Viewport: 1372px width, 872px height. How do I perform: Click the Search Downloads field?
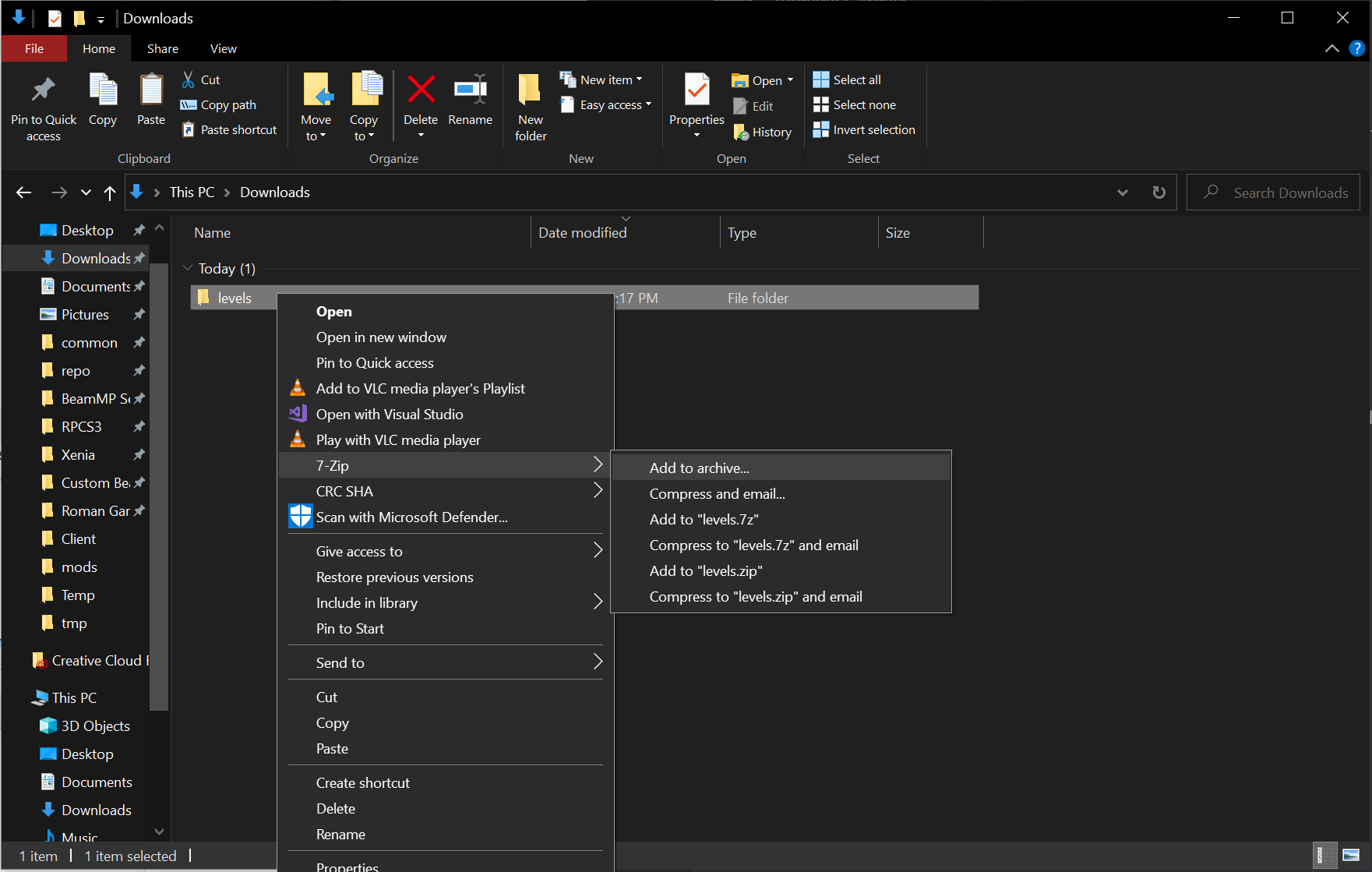pos(1273,192)
